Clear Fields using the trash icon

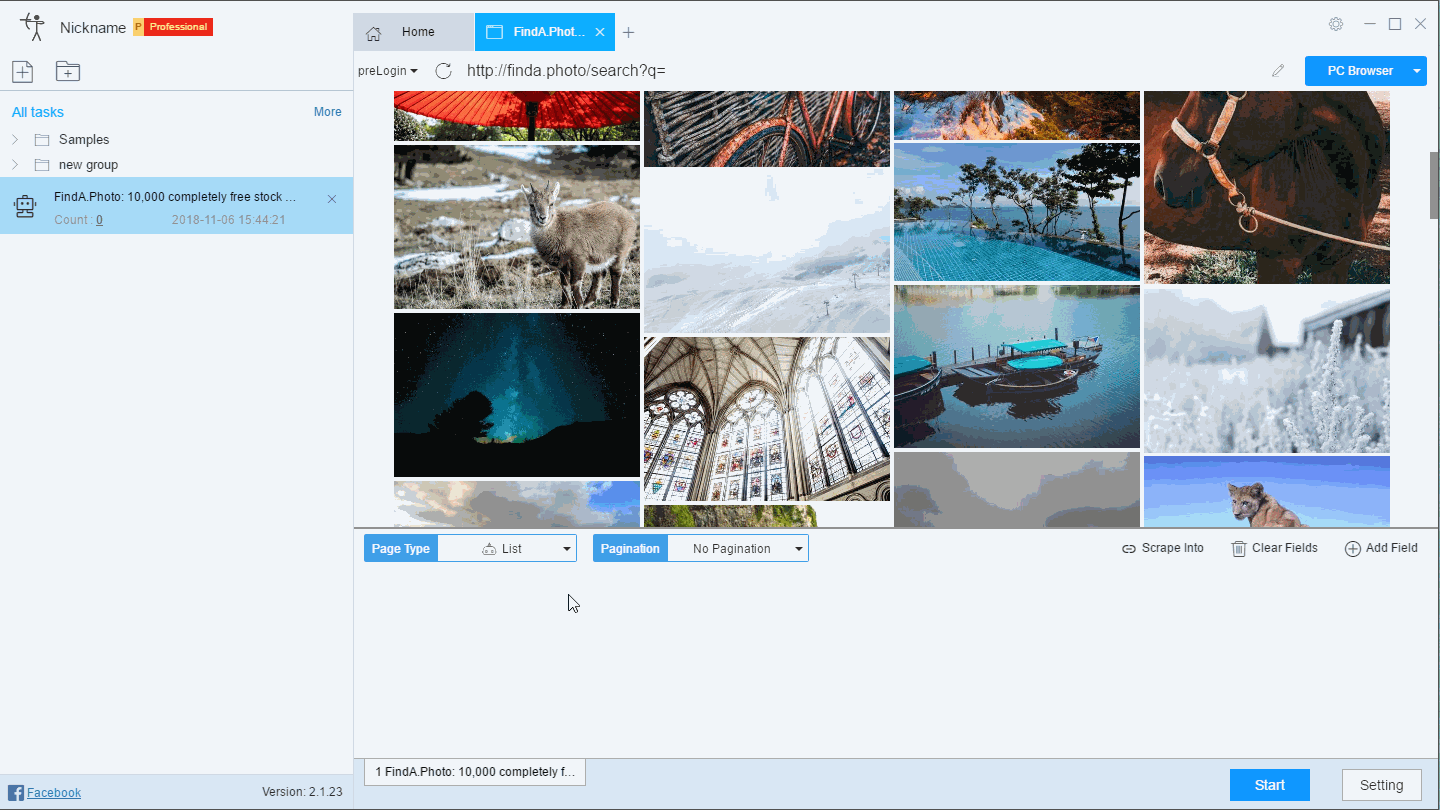[1274, 548]
